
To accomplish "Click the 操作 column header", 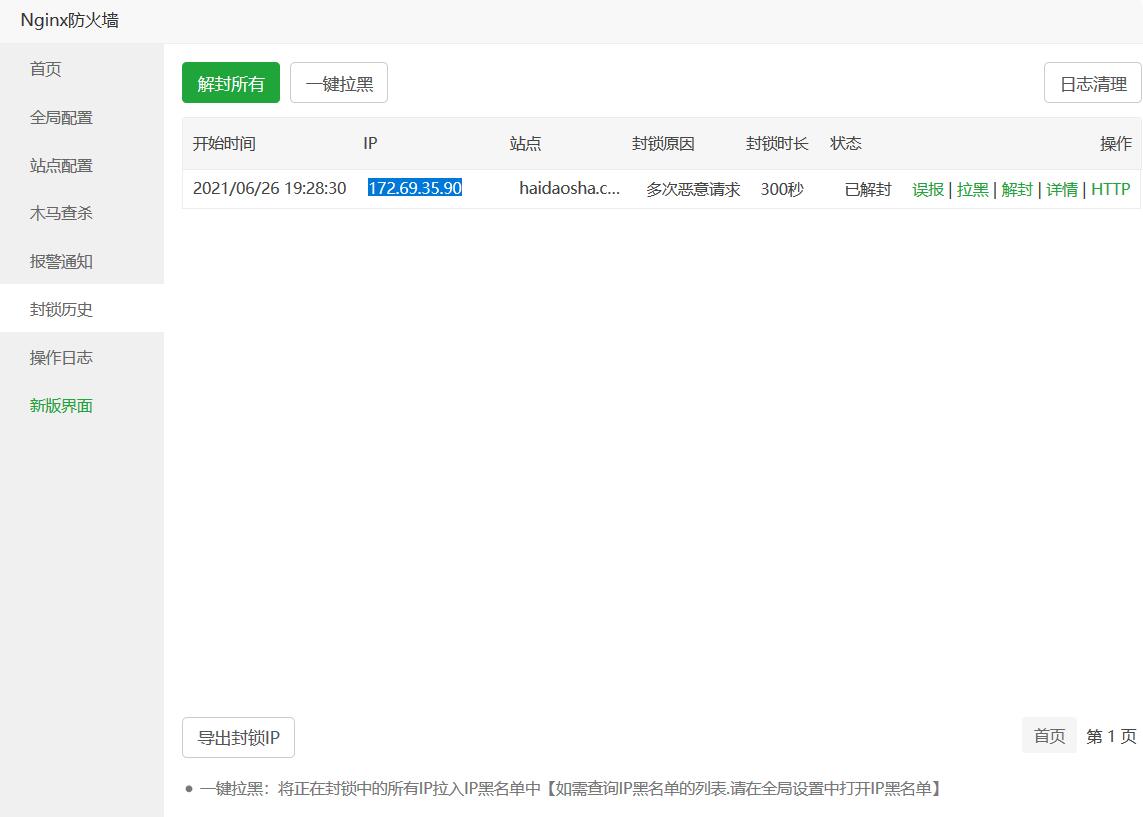I will (1115, 144).
